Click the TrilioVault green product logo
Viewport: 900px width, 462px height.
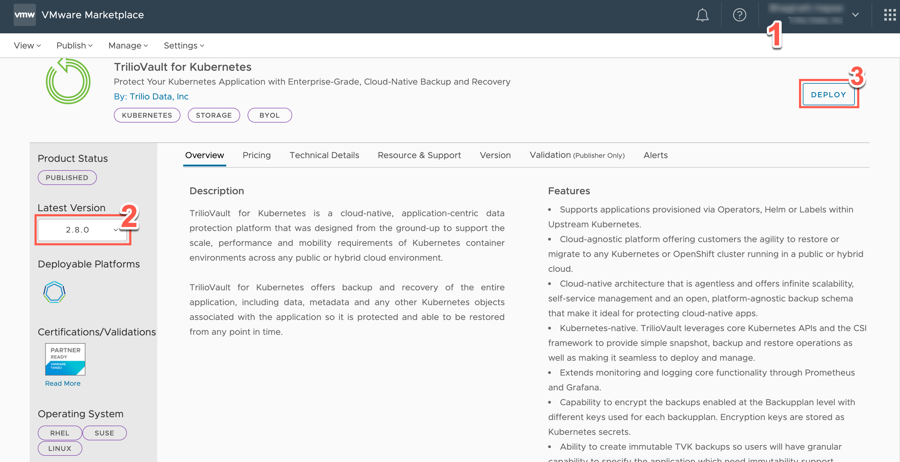[68, 81]
